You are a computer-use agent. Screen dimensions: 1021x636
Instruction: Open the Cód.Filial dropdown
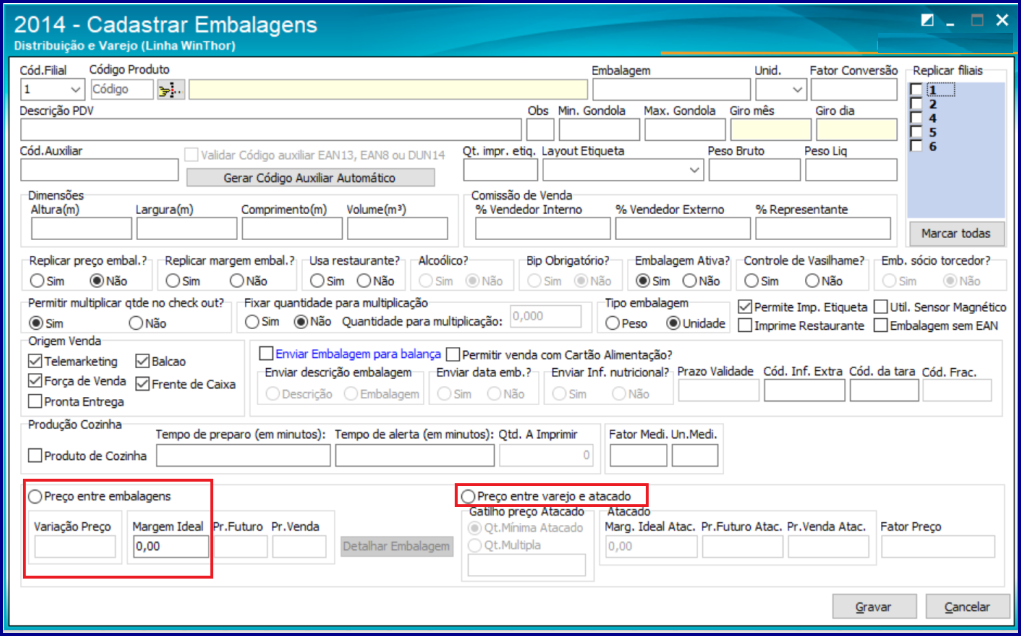click(x=75, y=89)
